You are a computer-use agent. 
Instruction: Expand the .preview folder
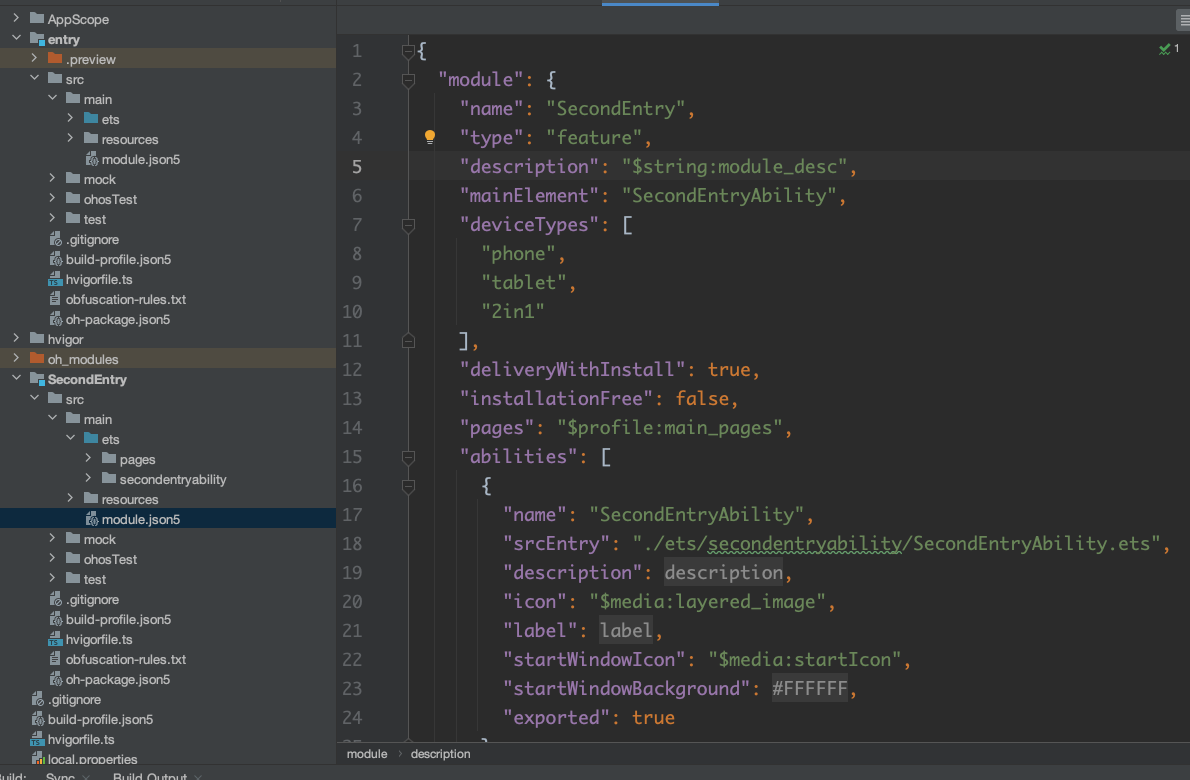point(34,58)
